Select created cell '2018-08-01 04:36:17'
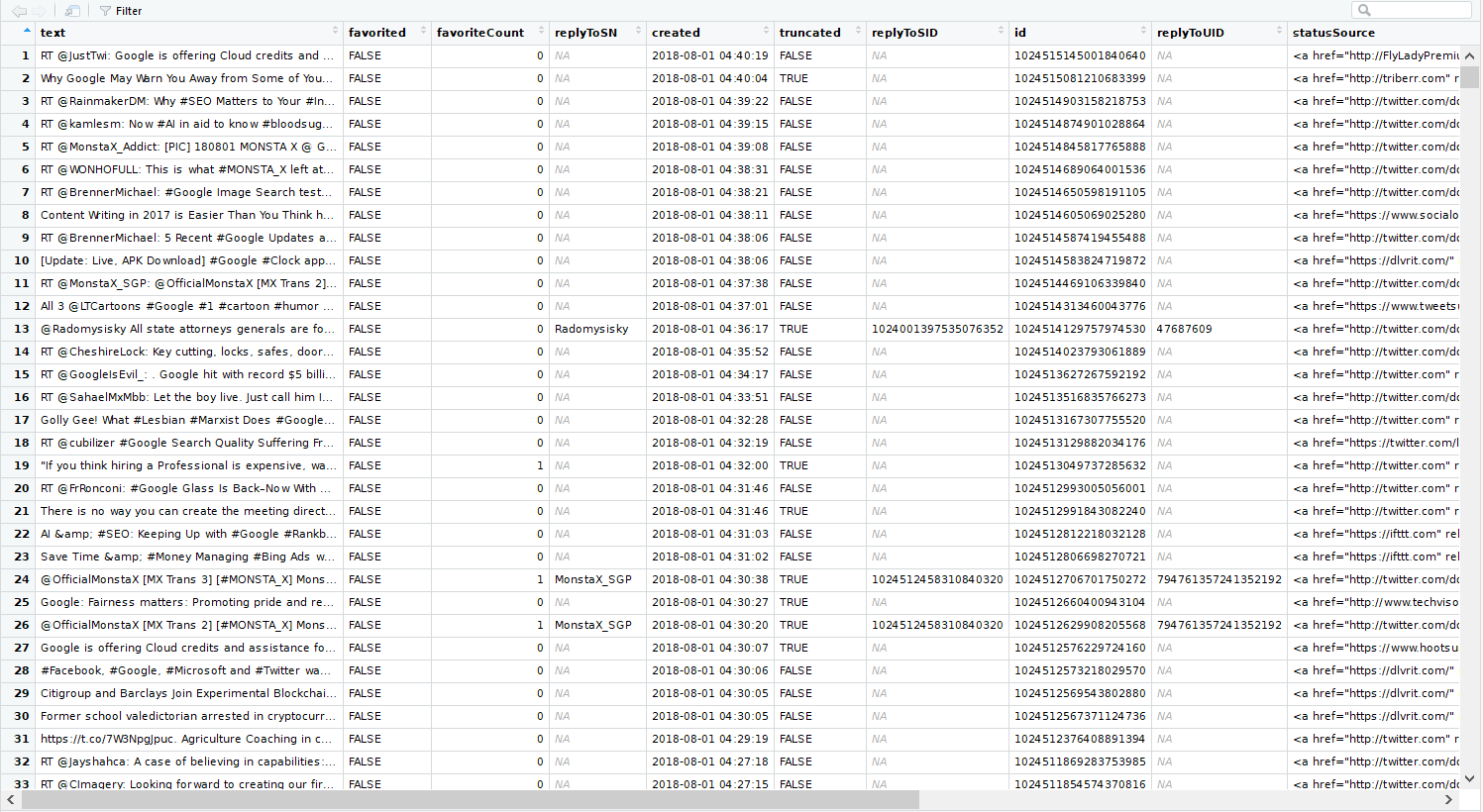Viewport: 1483px width, 812px height. (710, 329)
